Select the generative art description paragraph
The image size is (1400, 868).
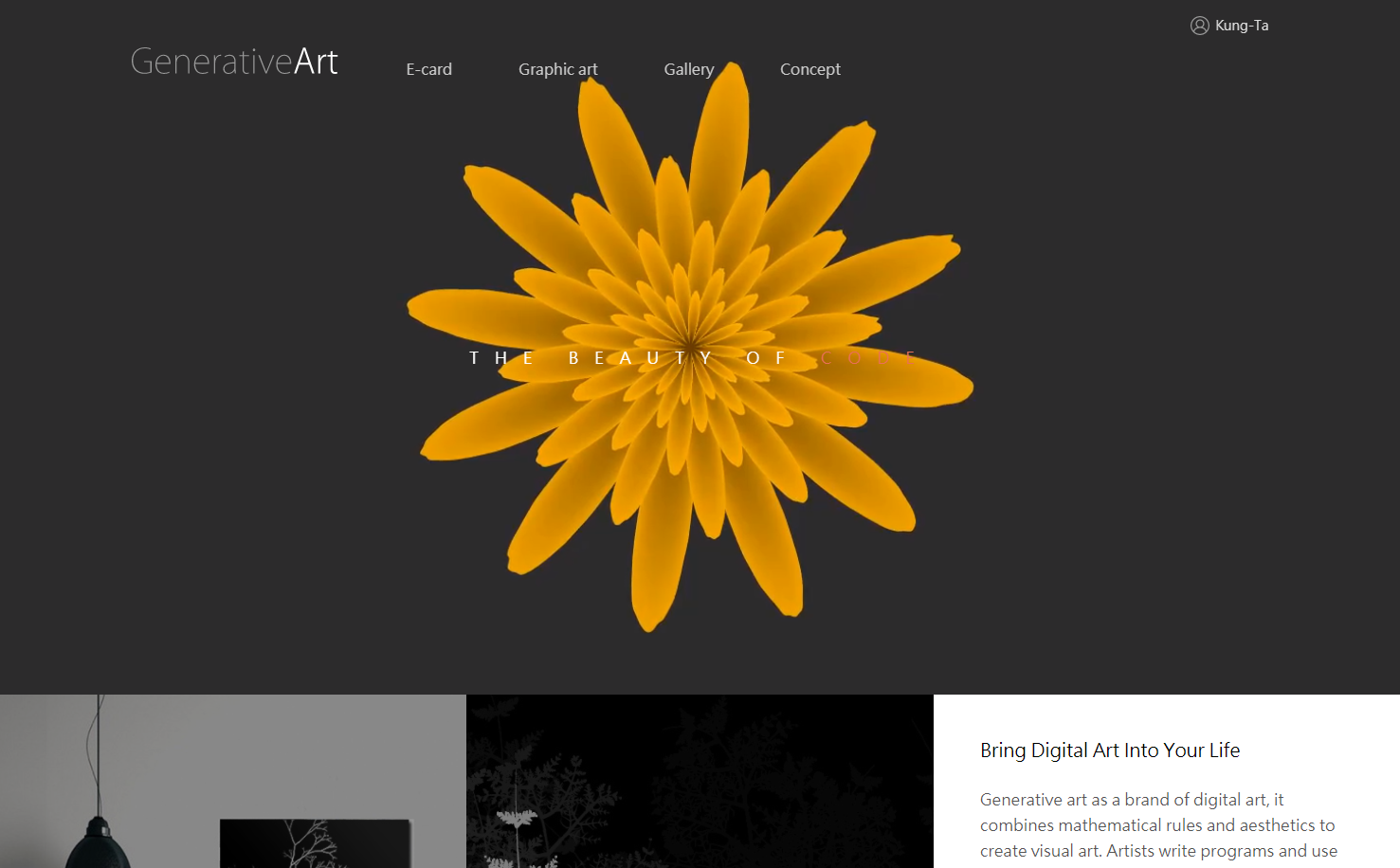coord(1156,824)
